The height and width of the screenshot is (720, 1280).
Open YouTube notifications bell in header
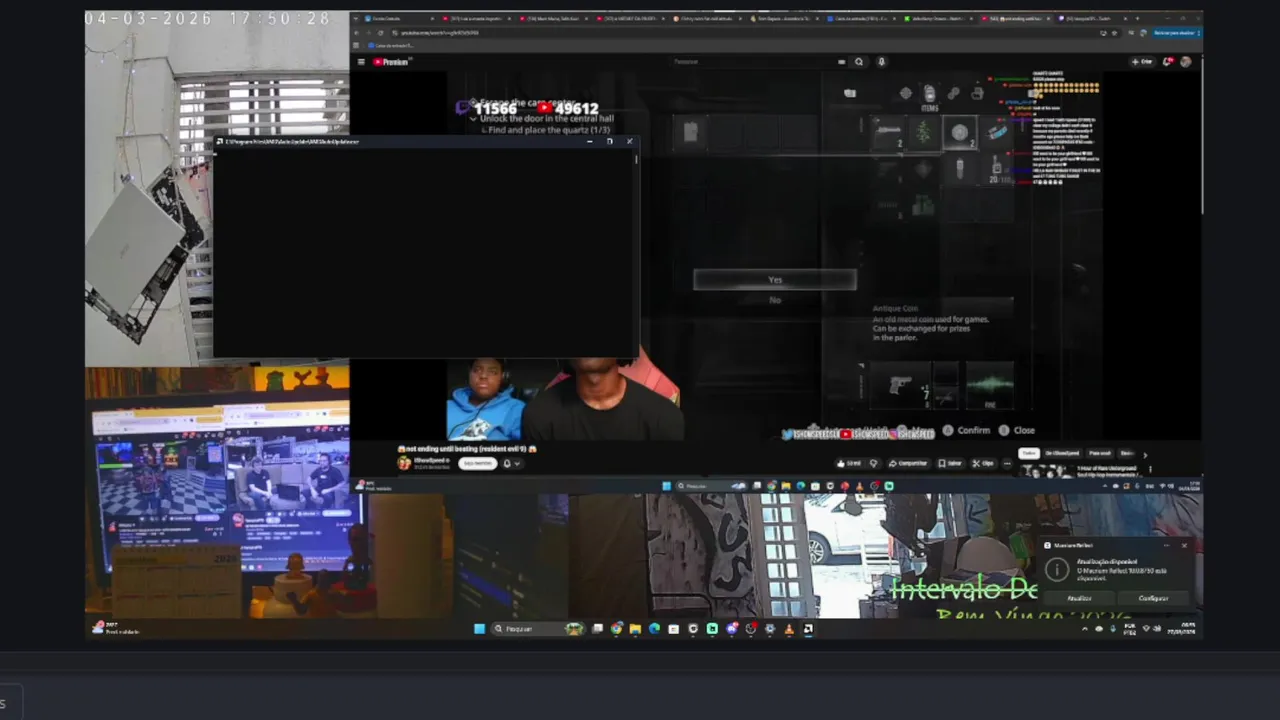point(1168,61)
